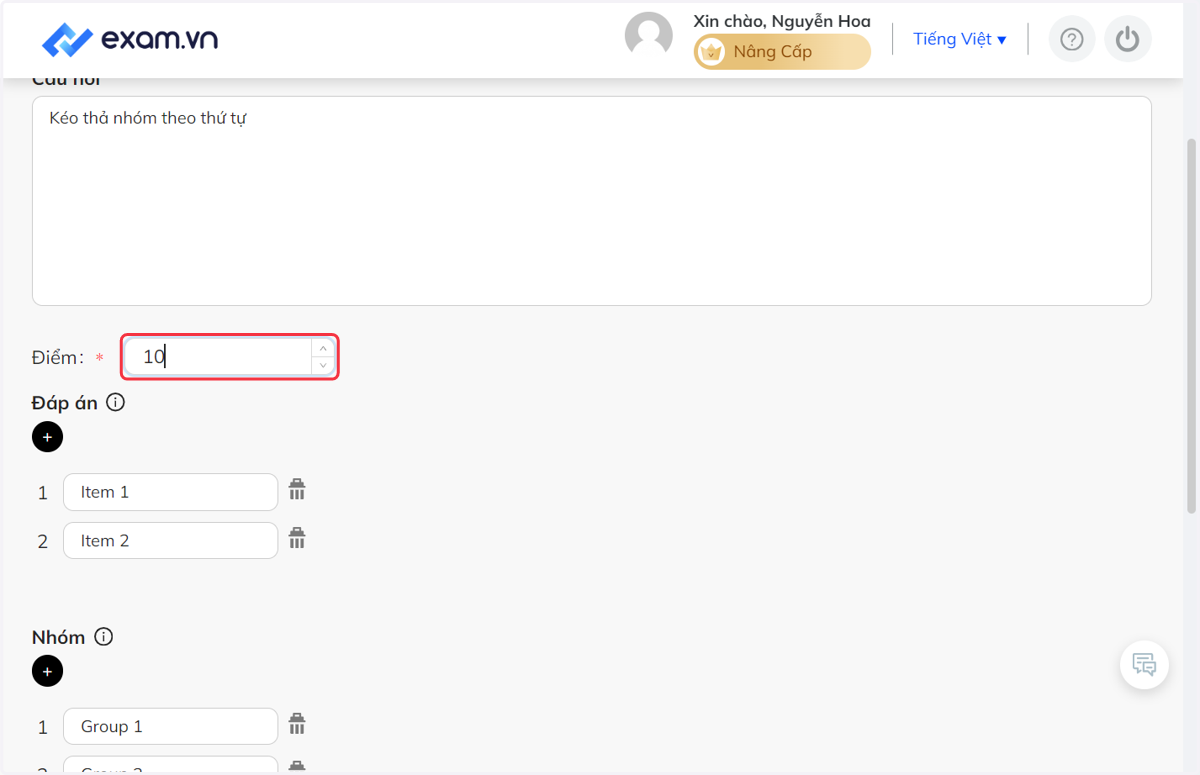Image resolution: width=1200 pixels, height=775 pixels.
Task: Show info tooltip for Đáp án
Action: 116,403
